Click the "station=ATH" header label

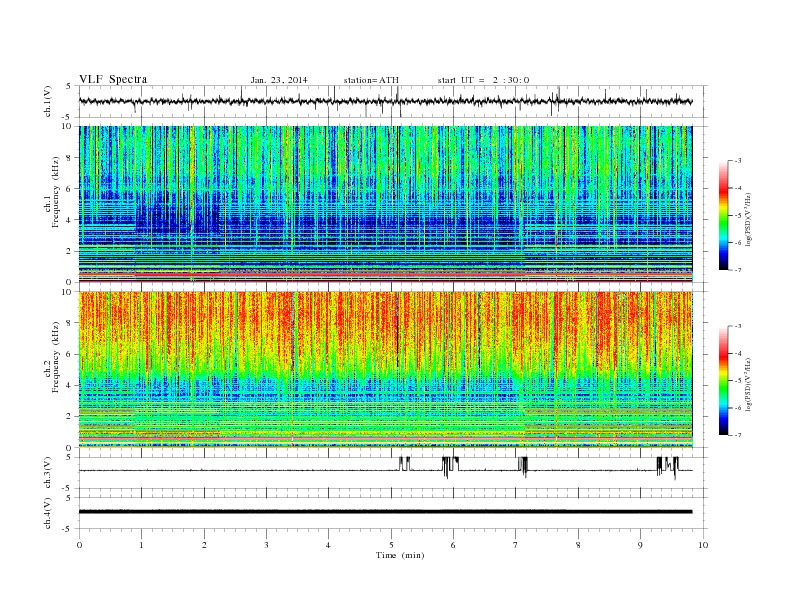pos(371,80)
